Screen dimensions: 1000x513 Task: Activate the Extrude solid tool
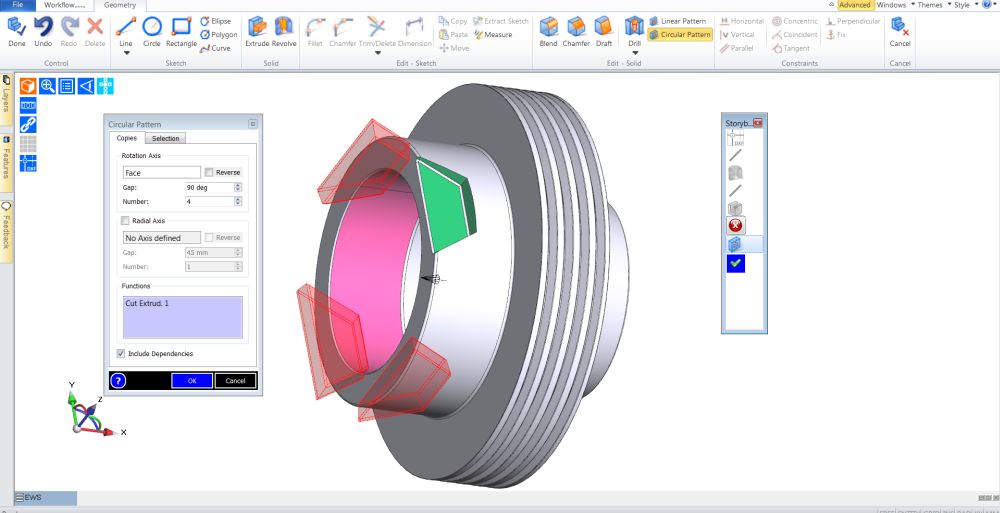[257, 32]
